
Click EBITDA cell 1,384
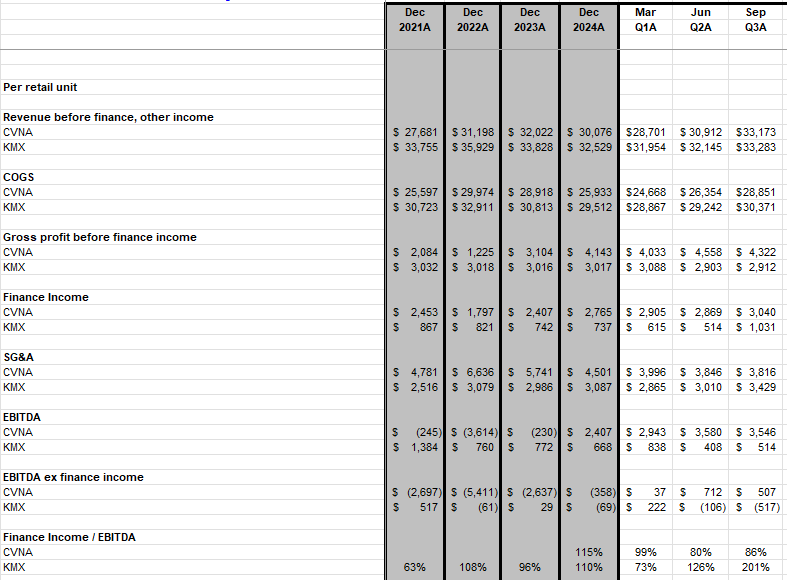tap(415, 448)
